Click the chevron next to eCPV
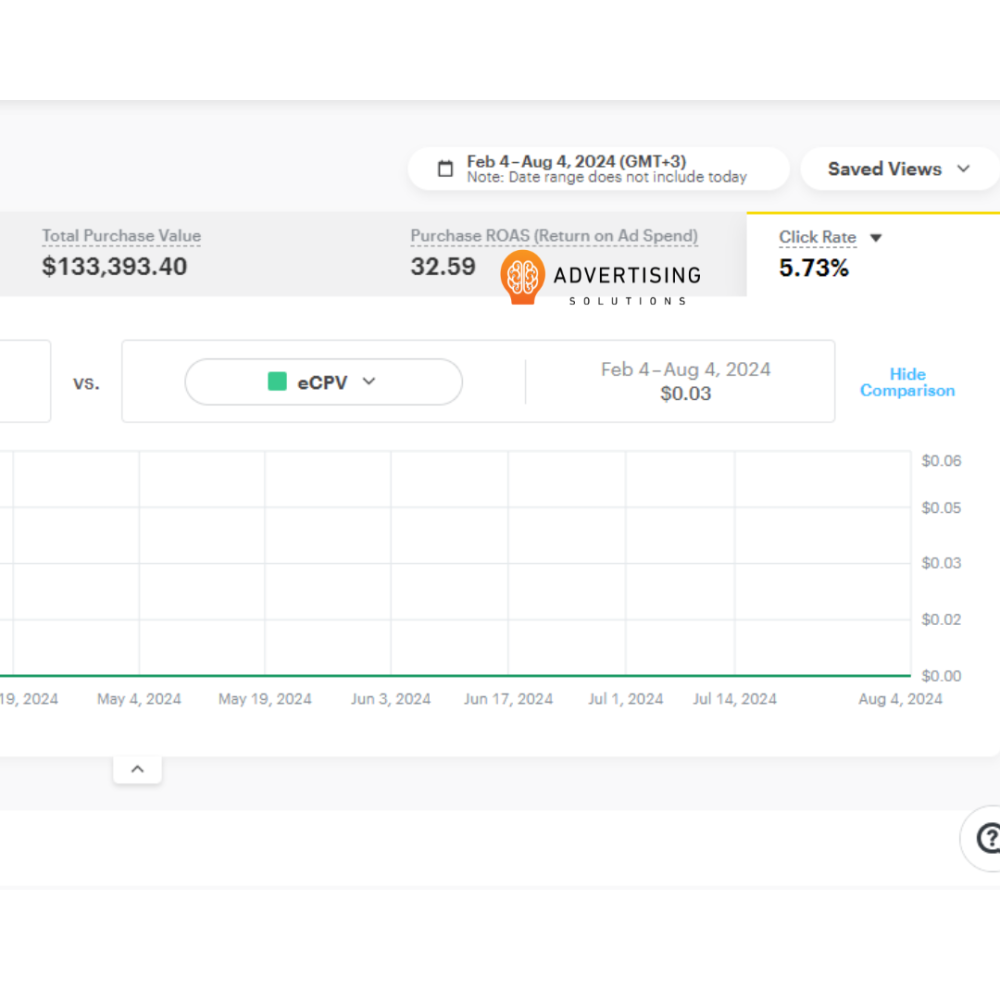The width and height of the screenshot is (1000, 1000). tap(368, 381)
